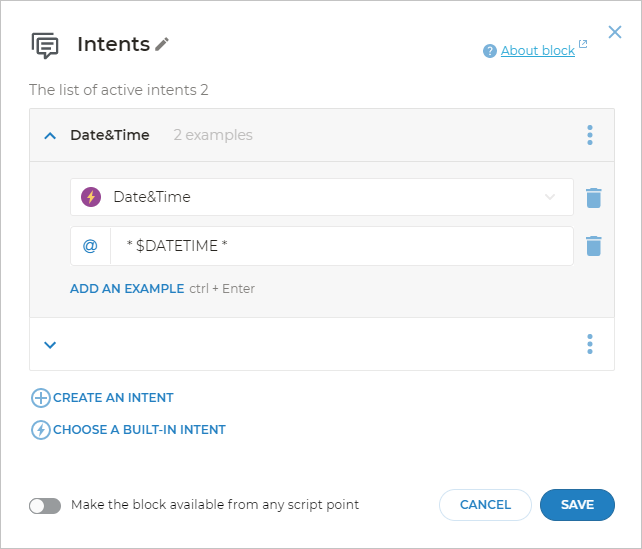This screenshot has height=549, width=642.
Task: Click the * $DATETIME * example field
Action: tap(340, 245)
